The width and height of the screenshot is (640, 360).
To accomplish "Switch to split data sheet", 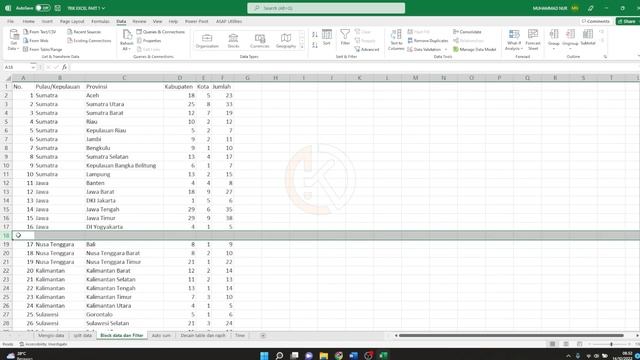I will 82,336.
